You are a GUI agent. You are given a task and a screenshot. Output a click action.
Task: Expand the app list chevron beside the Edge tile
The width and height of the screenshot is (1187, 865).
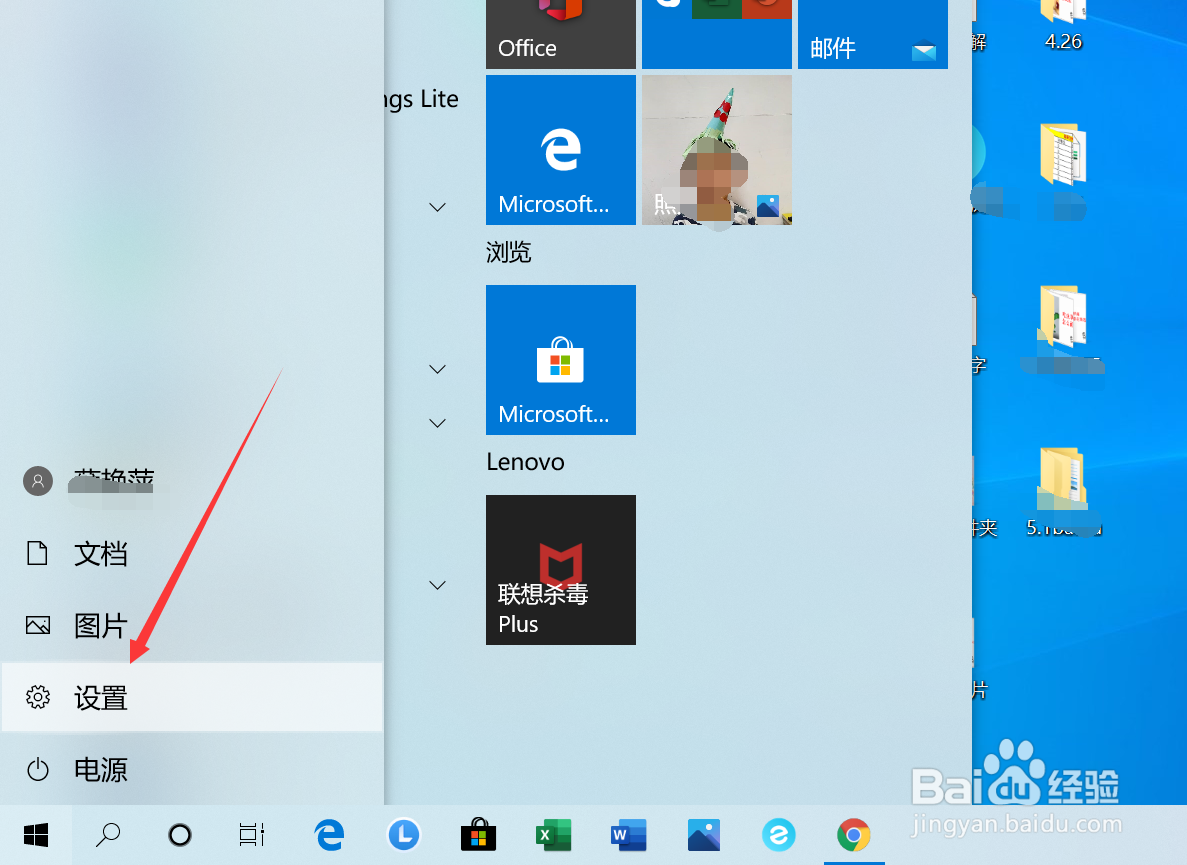tap(438, 207)
